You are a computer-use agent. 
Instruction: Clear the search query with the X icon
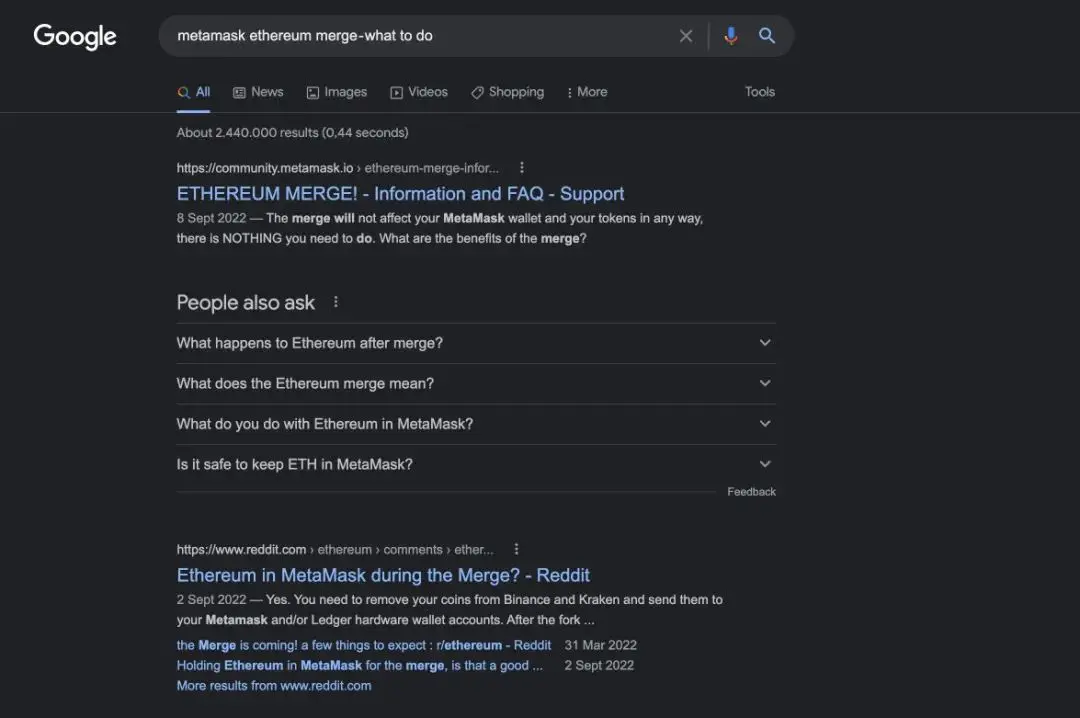686,36
